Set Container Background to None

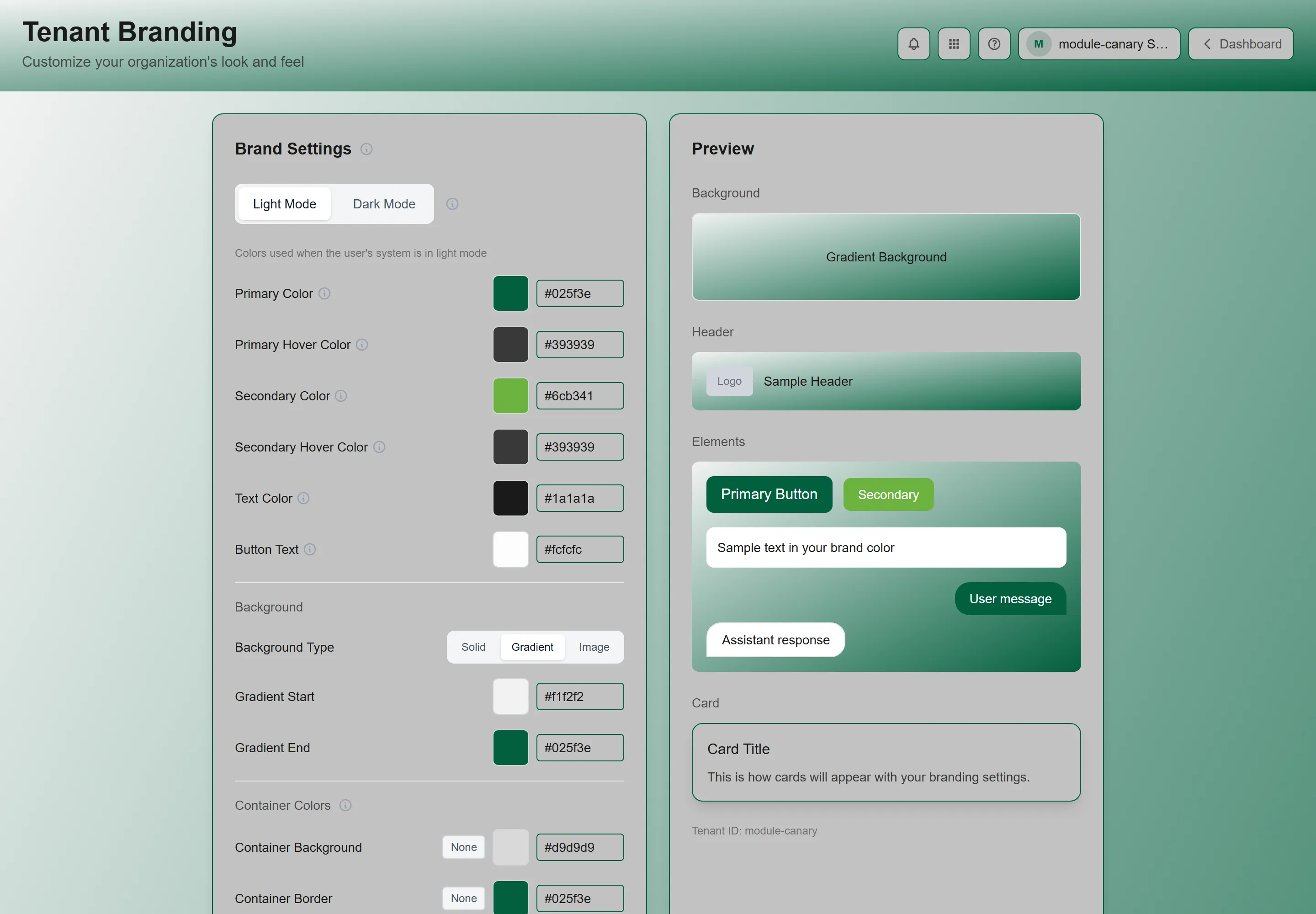464,847
